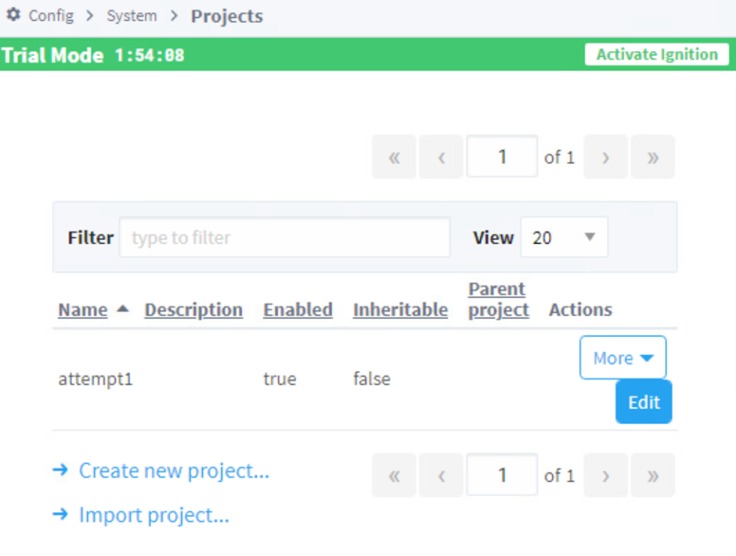Open the System breadcrumb item

point(132,16)
